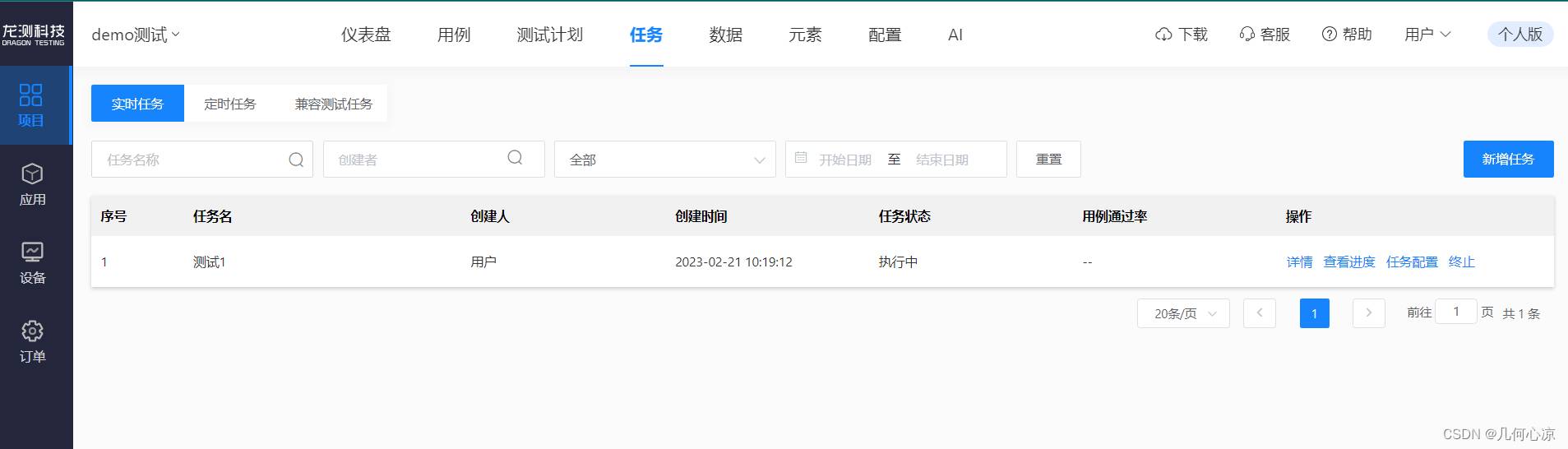Expand the demo测试 project dropdown
This screenshot has height=449, width=1568.
[136, 35]
